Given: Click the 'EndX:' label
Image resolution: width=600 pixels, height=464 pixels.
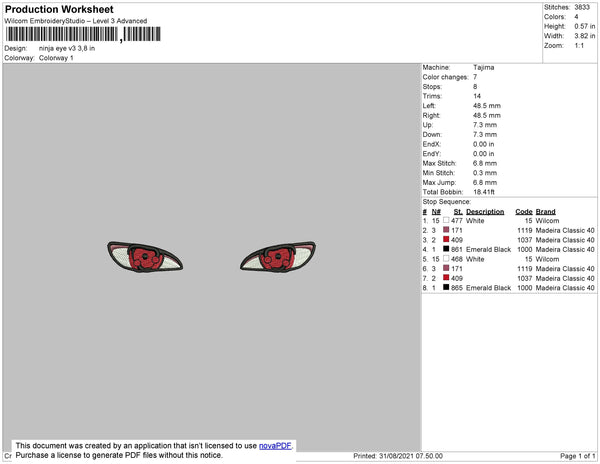Looking at the screenshot, I should pyautogui.click(x=432, y=144).
